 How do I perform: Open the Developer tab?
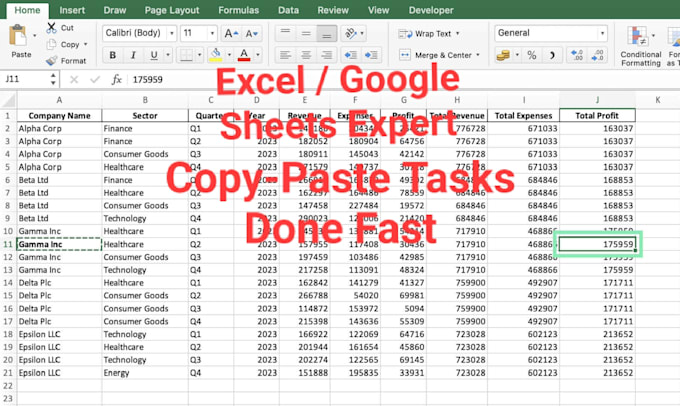coord(431,10)
